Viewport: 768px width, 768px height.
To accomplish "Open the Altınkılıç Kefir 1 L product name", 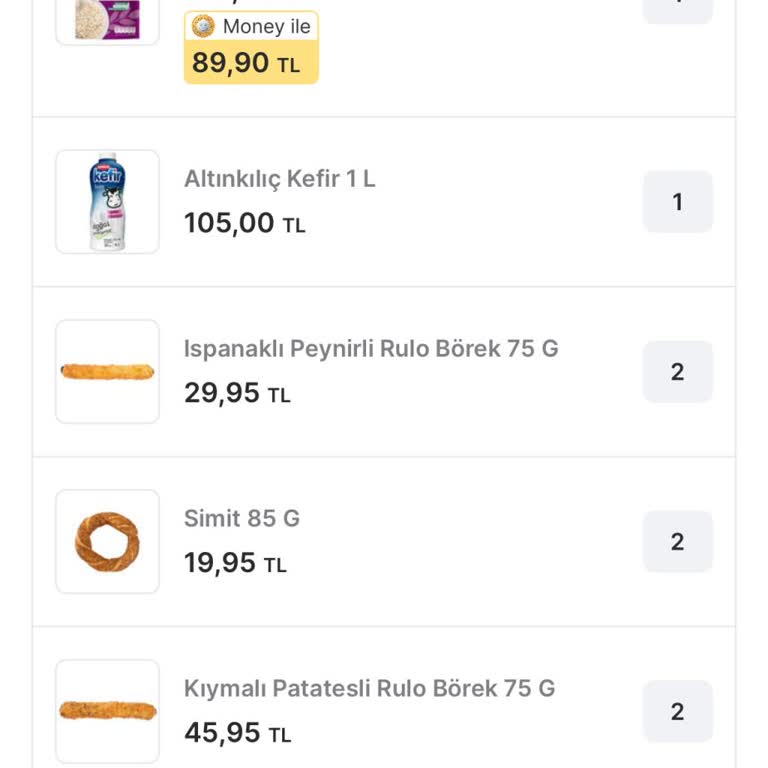I will point(280,179).
